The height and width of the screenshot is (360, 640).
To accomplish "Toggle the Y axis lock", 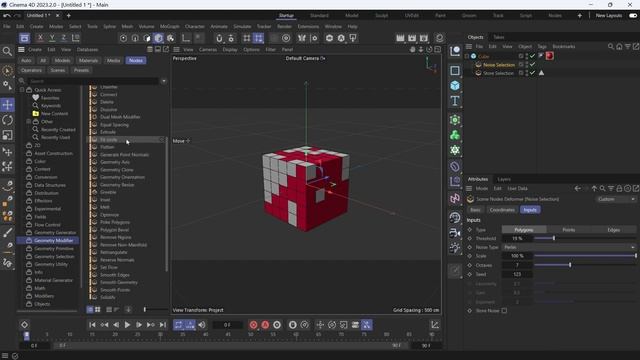I will pos(52,38).
